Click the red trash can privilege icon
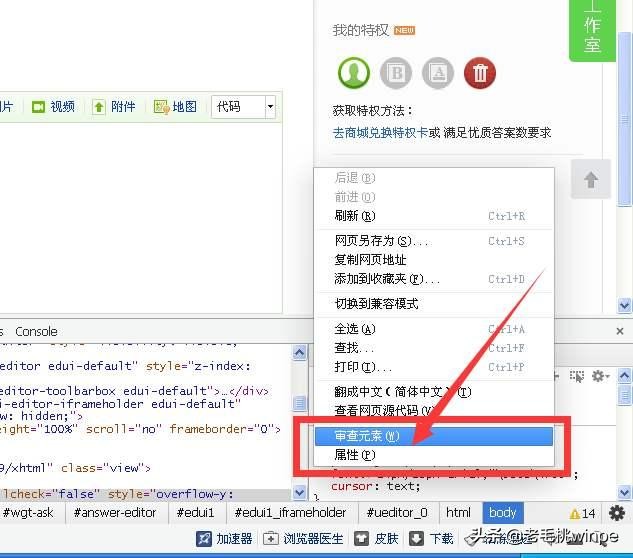 click(x=480, y=73)
